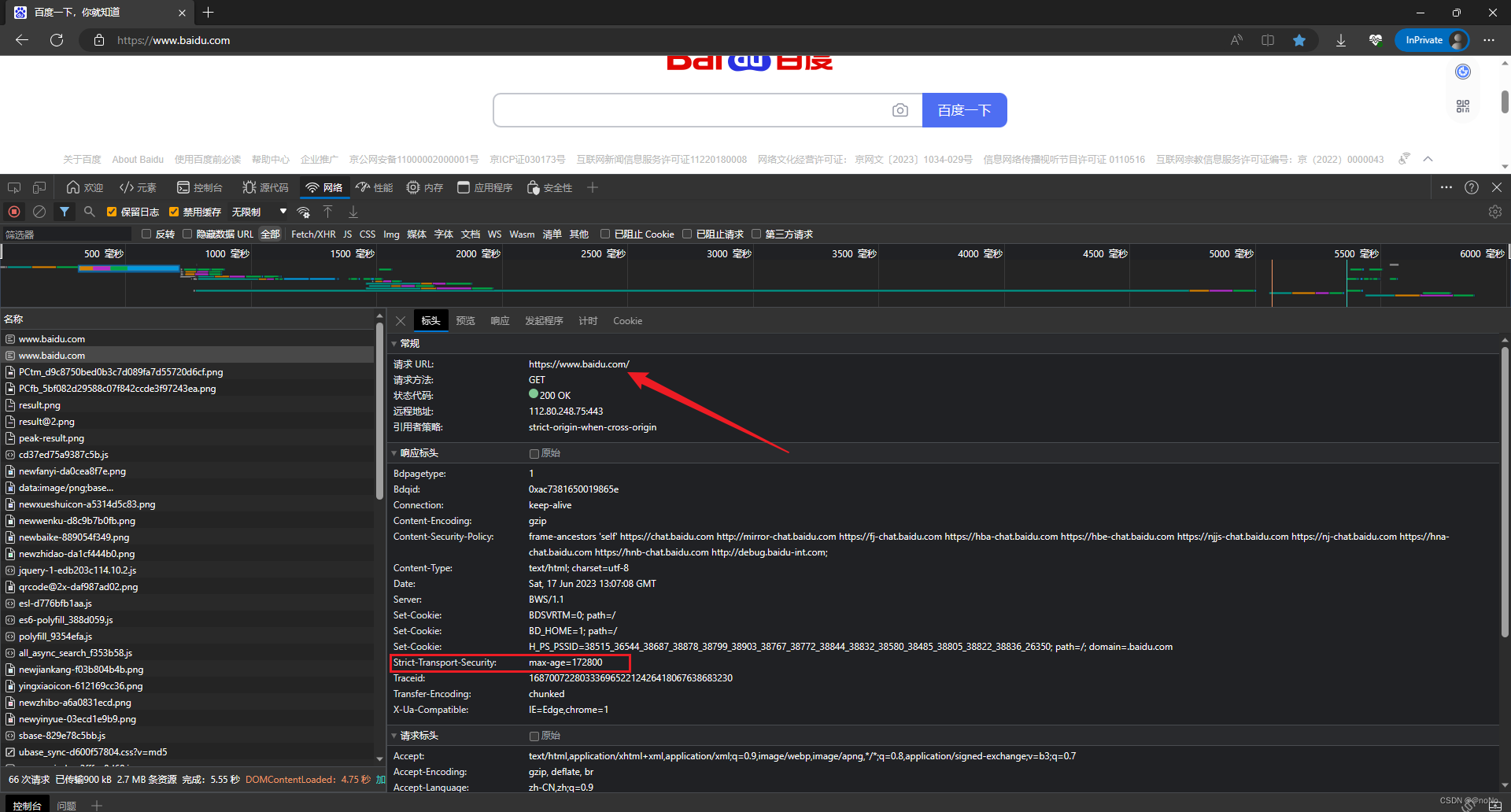The image size is (1511, 812).
Task: Collapse Baidu footer with up chevron
Action: point(1428,159)
